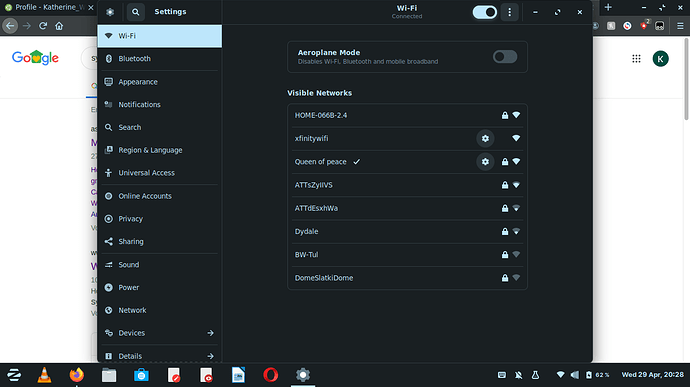Toggle the notifications bell in the system tray
This screenshot has width=690, height=387.
click(x=518, y=375)
